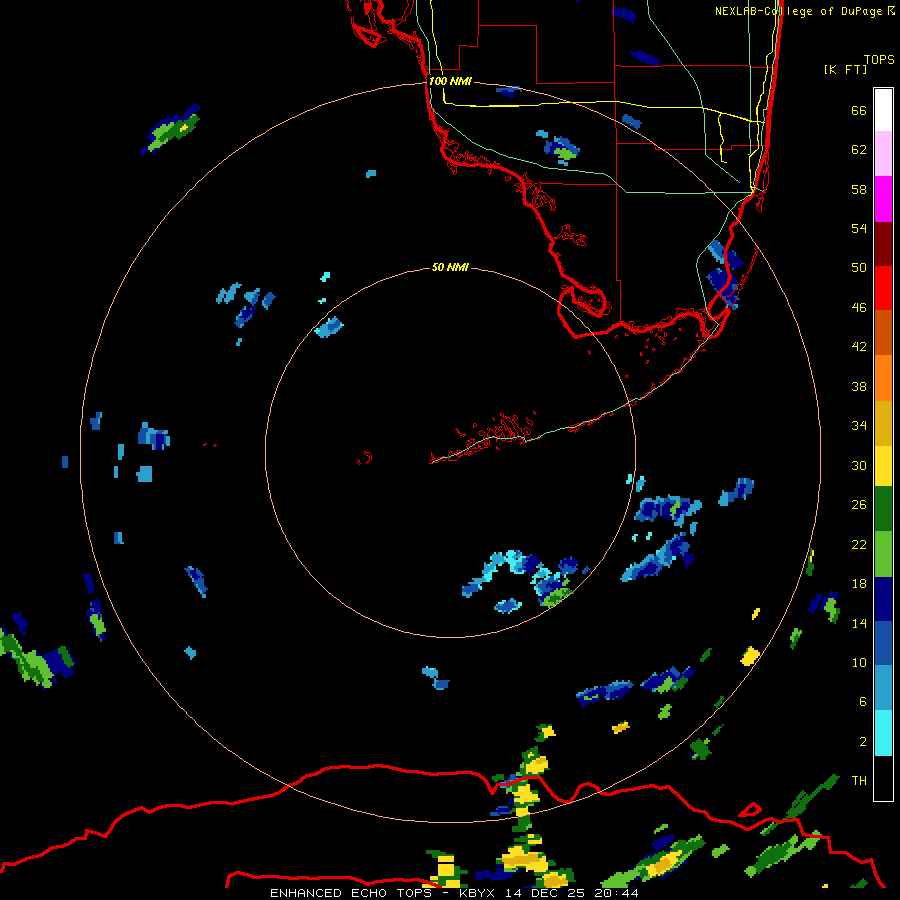Select the "100 NMI" range ring label
The width and height of the screenshot is (900, 900).
click(x=450, y=82)
